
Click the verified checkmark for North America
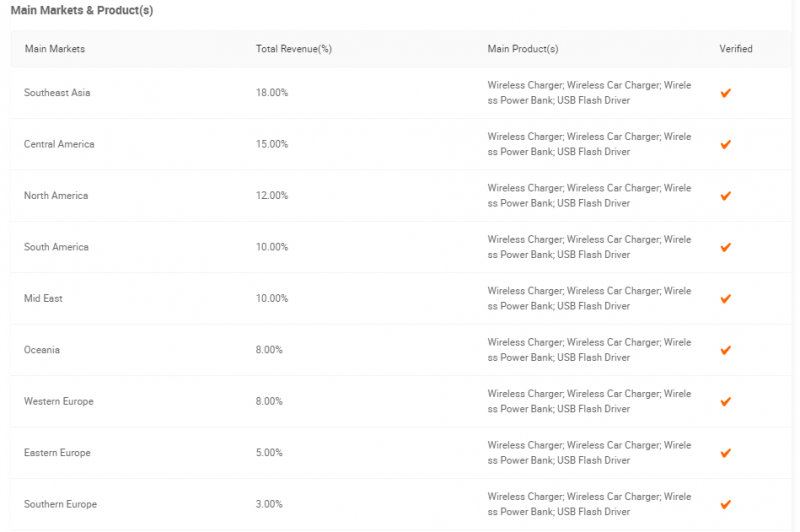tap(726, 196)
